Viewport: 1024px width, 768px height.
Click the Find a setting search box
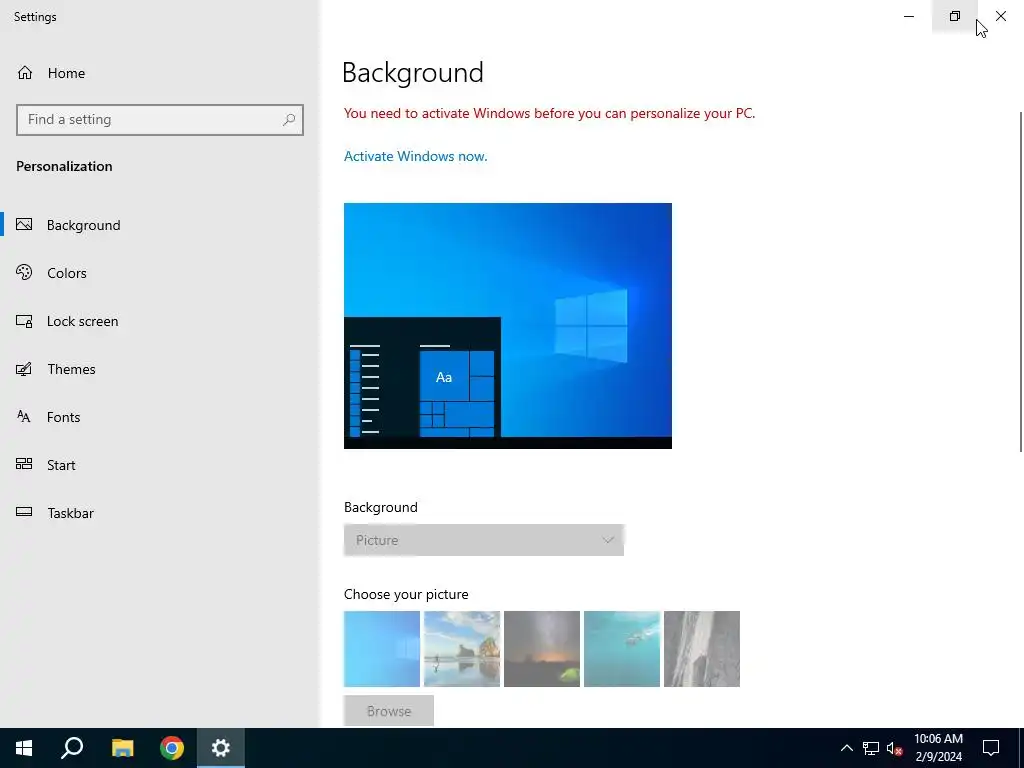pos(159,120)
